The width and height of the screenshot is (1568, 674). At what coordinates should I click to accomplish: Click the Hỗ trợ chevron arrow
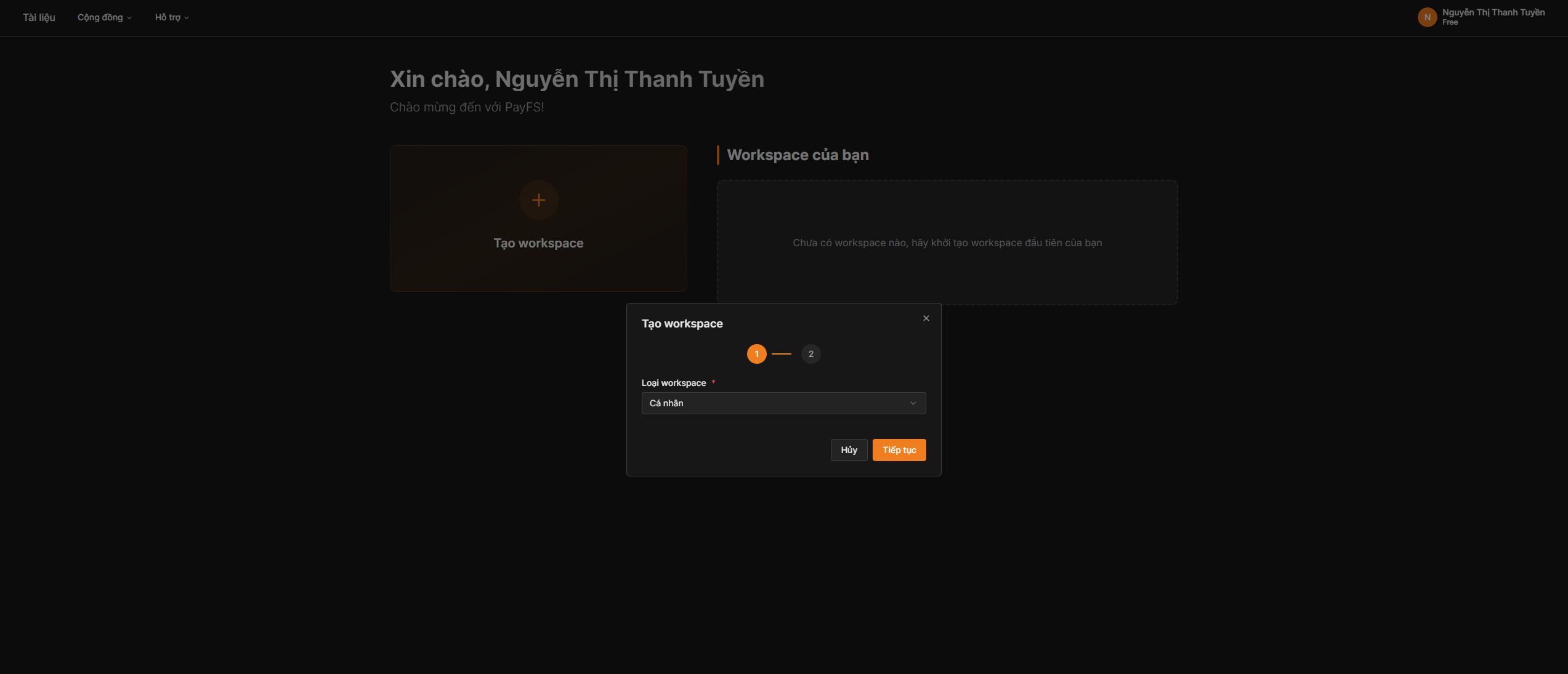187,18
